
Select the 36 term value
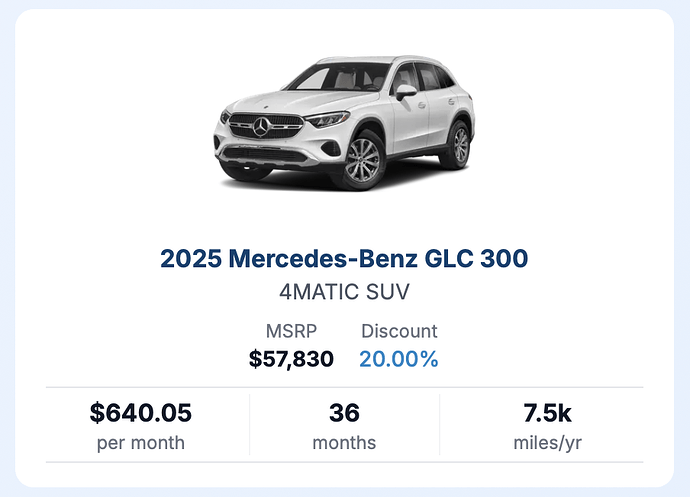click(x=344, y=412)
